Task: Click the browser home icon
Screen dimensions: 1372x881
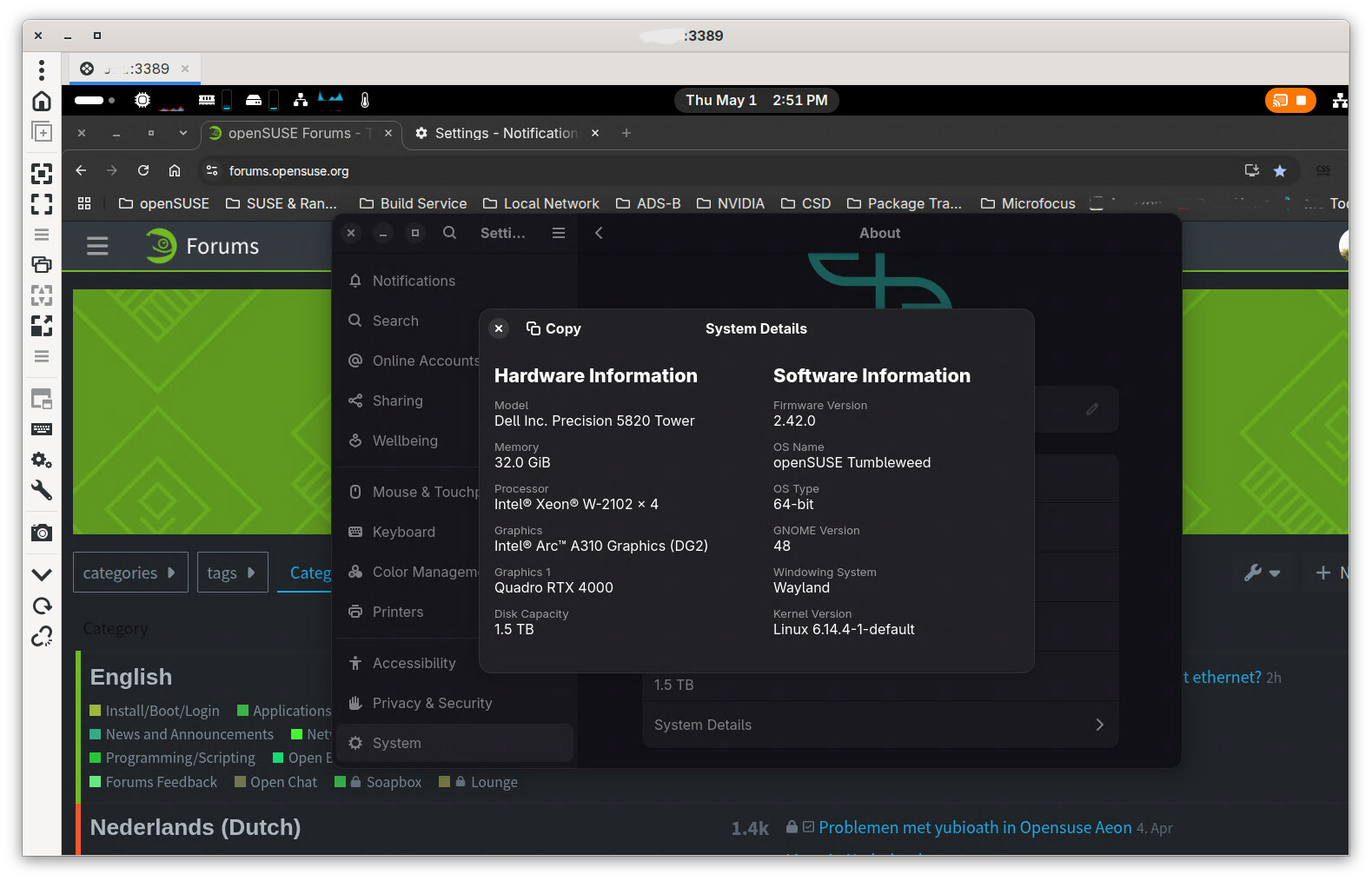Action: pos(175,170)
